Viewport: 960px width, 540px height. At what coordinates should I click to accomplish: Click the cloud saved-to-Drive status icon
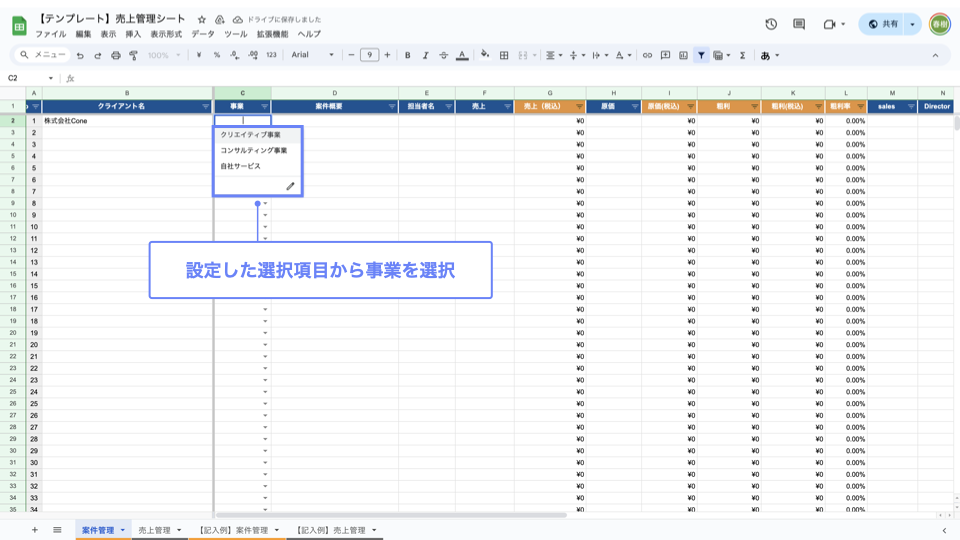coord(238,20)
